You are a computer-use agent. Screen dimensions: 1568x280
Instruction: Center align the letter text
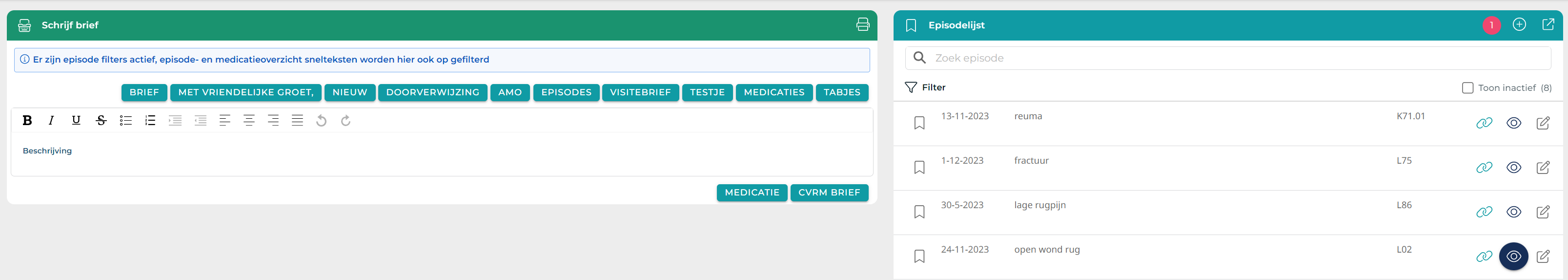click(x=249, y=121)
